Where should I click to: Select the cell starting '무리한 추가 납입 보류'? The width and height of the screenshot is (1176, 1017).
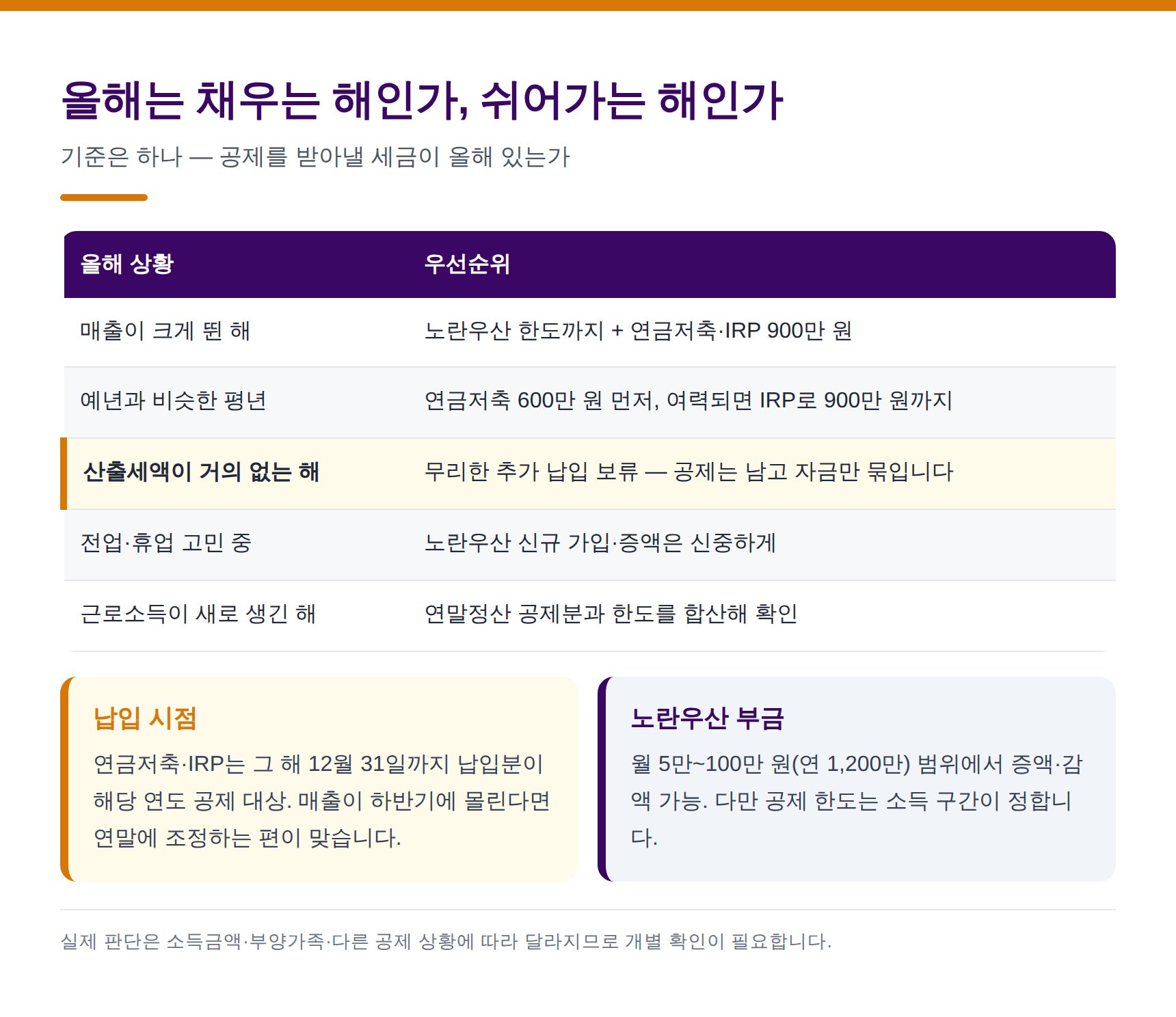tap(762, 474)
